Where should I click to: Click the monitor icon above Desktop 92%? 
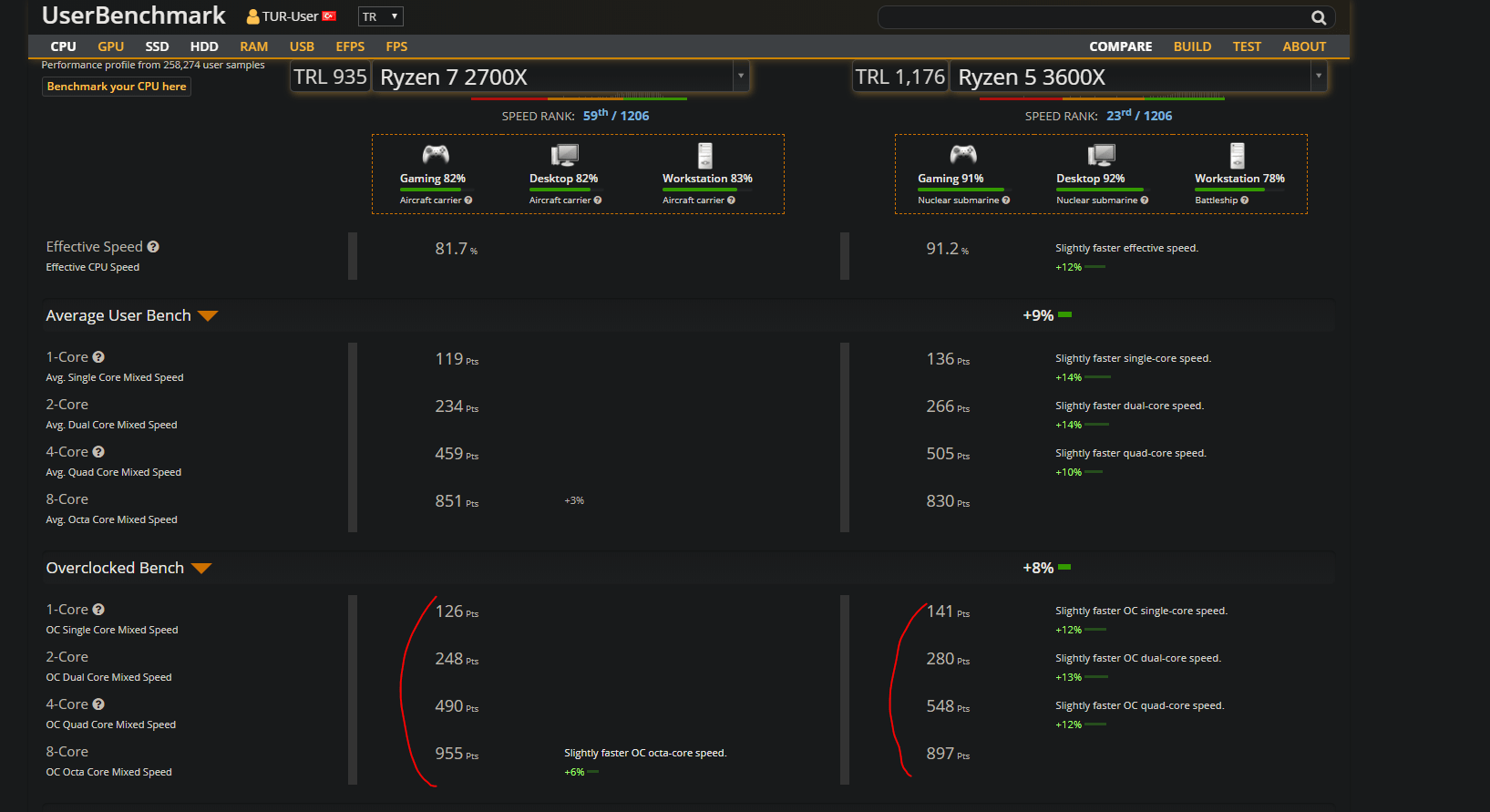[x=1101, y=155]
